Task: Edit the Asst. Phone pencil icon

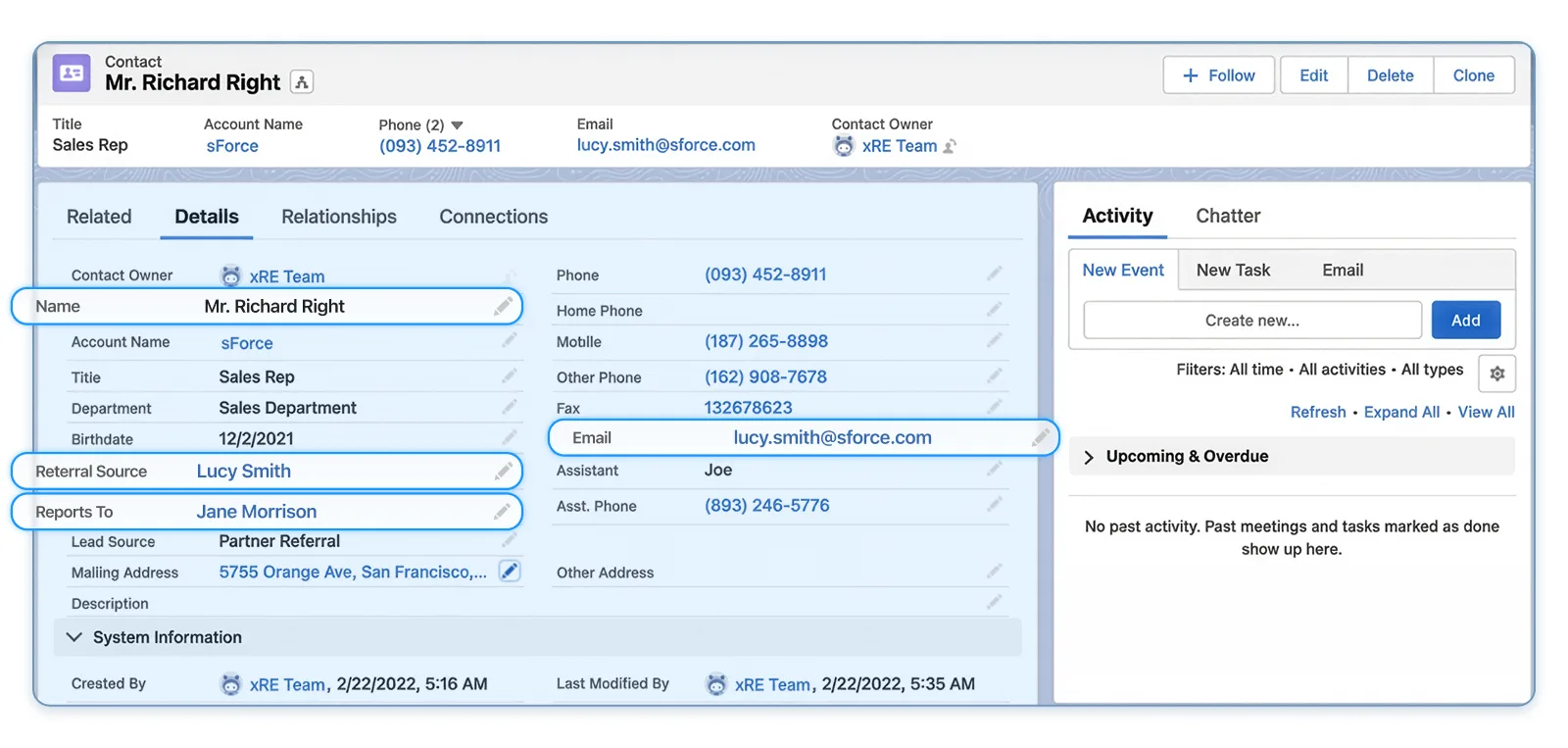Action: pyautogui.click(x=994, y=505)
